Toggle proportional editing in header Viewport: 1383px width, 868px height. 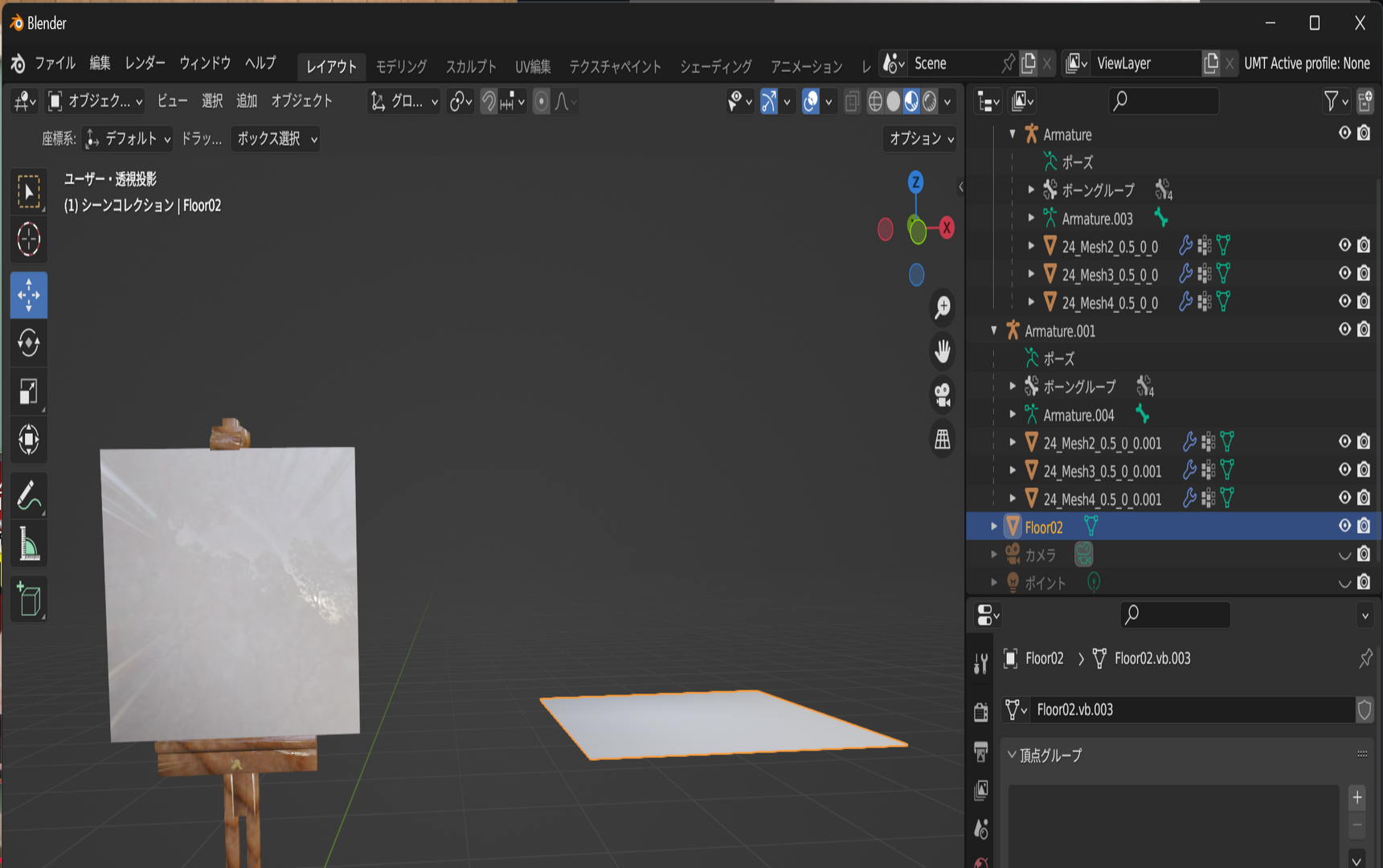coord(542,101)
